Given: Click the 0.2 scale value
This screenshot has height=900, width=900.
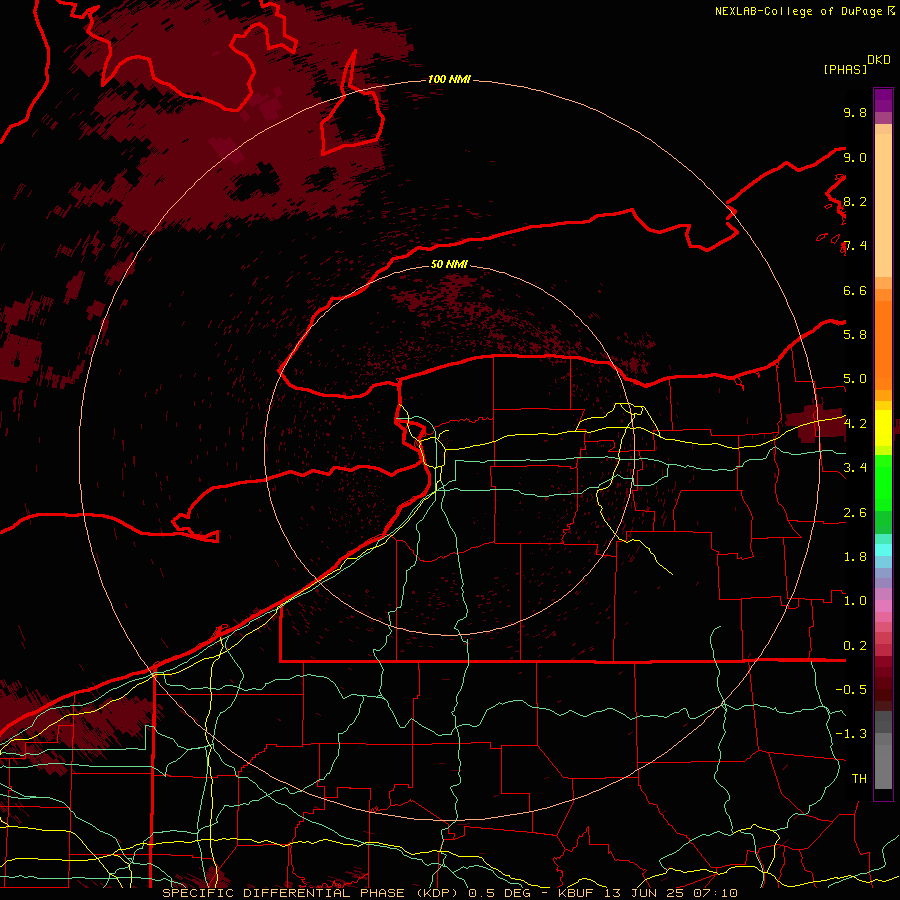Looking at the screenshot, I should point(855,645).
